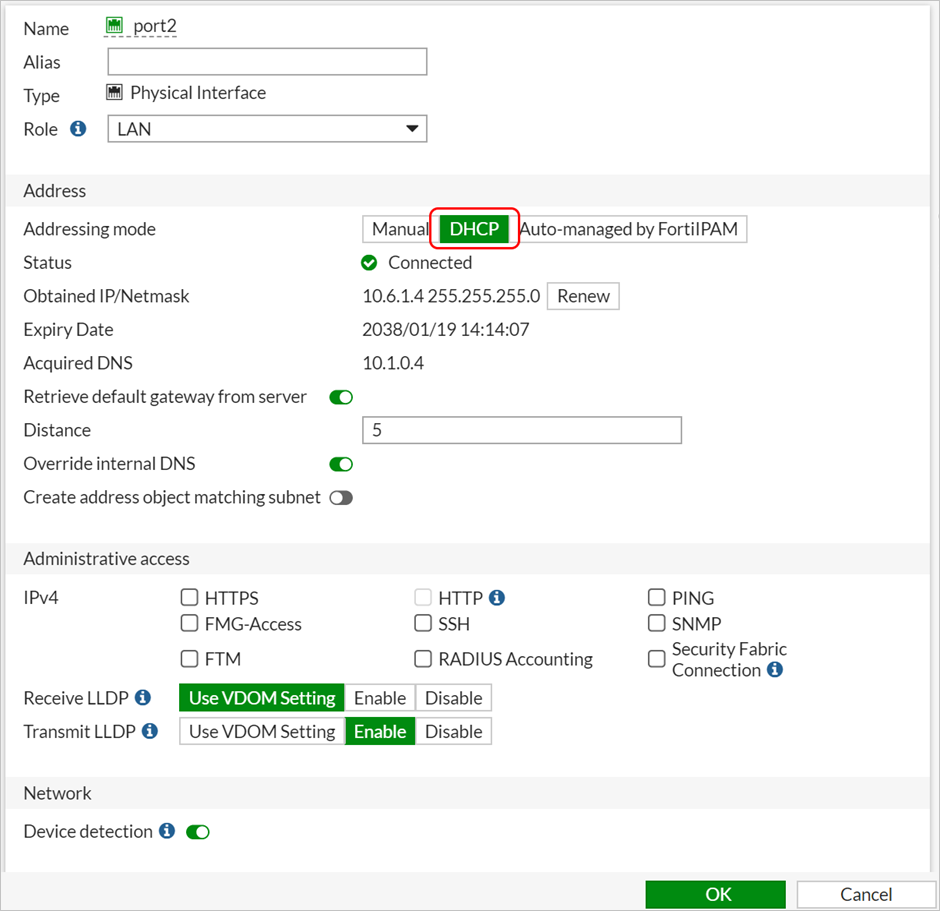Click the port2 name text
940x911 pixels.
(155, 26)
